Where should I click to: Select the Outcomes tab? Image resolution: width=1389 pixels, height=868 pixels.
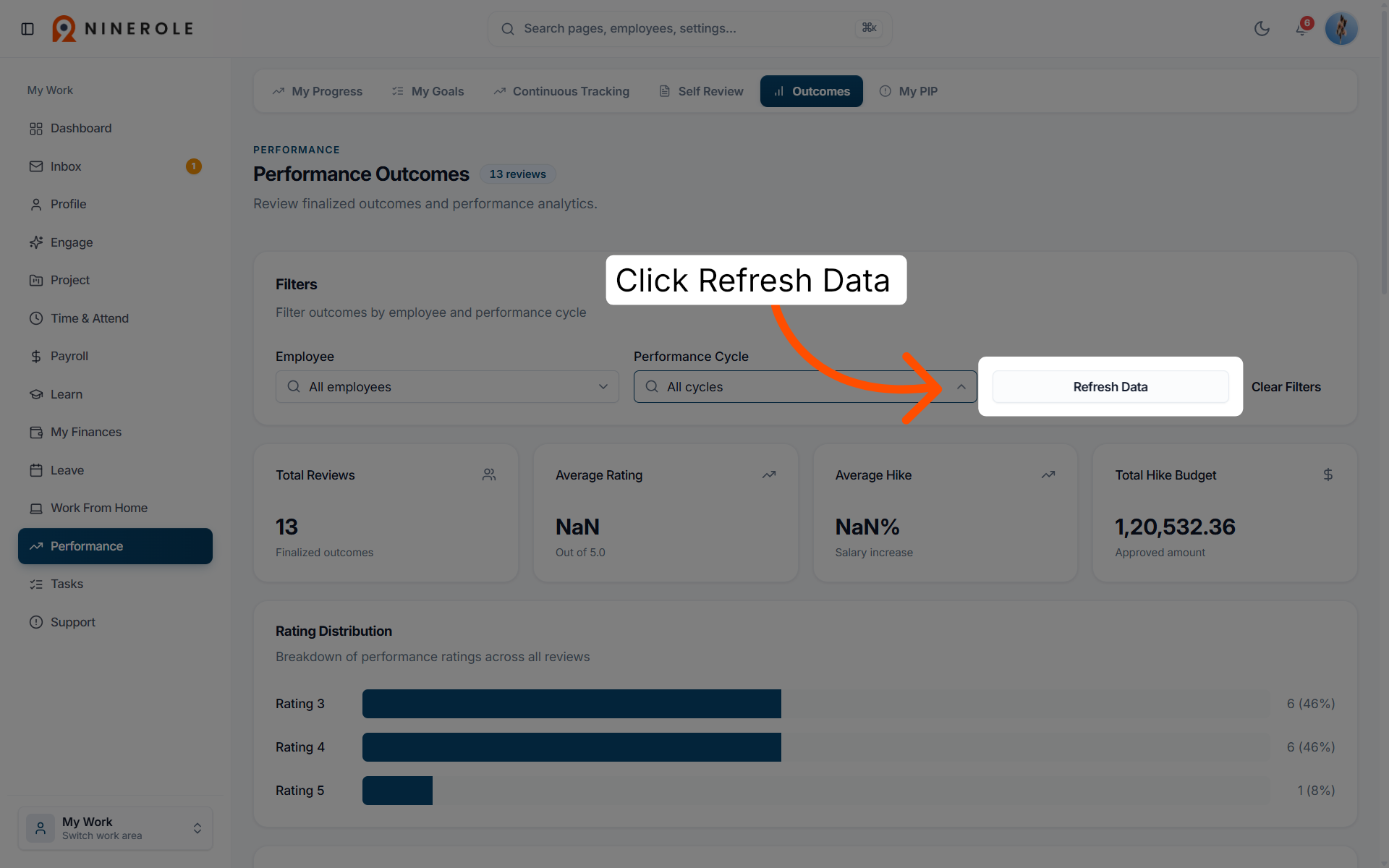pyautogui.click(x=812, y=91)
